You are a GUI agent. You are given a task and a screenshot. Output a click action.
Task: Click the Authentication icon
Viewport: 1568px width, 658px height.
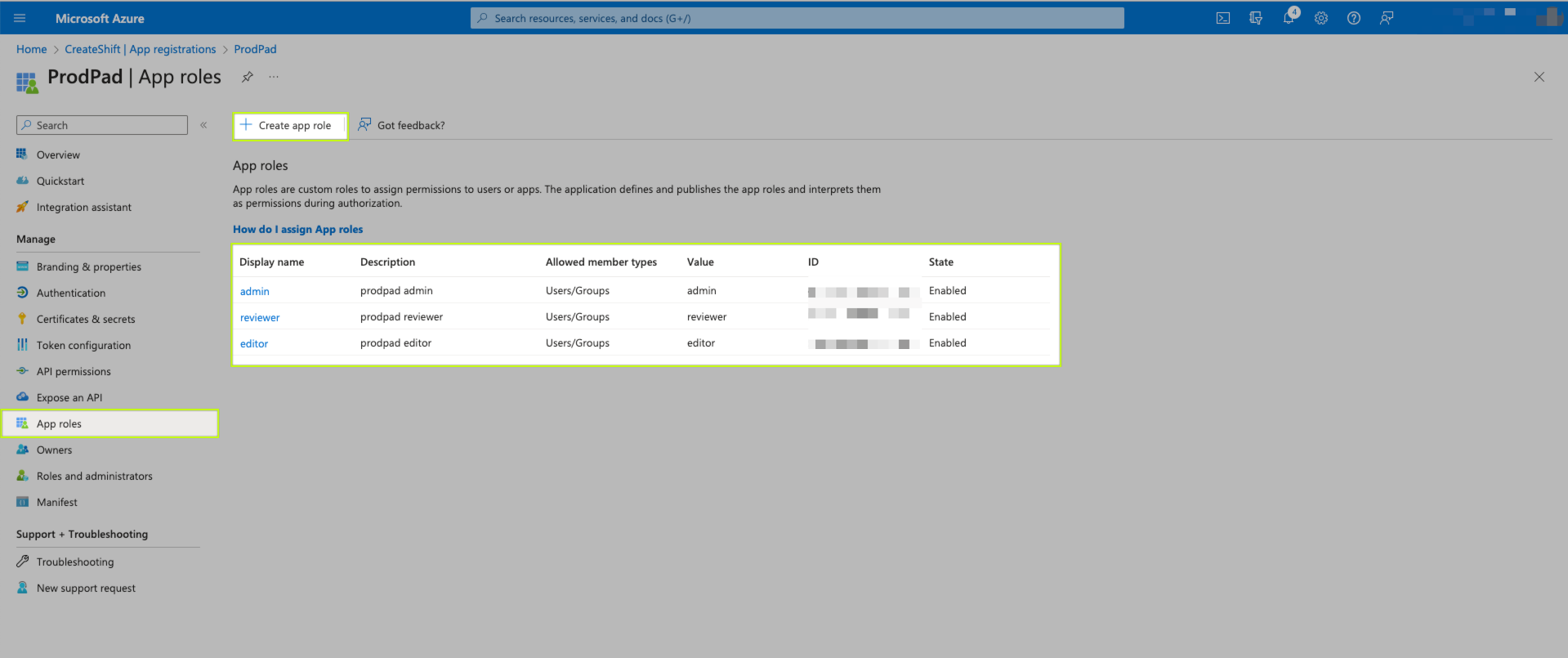pyautogui.click(x=22, y=293)
